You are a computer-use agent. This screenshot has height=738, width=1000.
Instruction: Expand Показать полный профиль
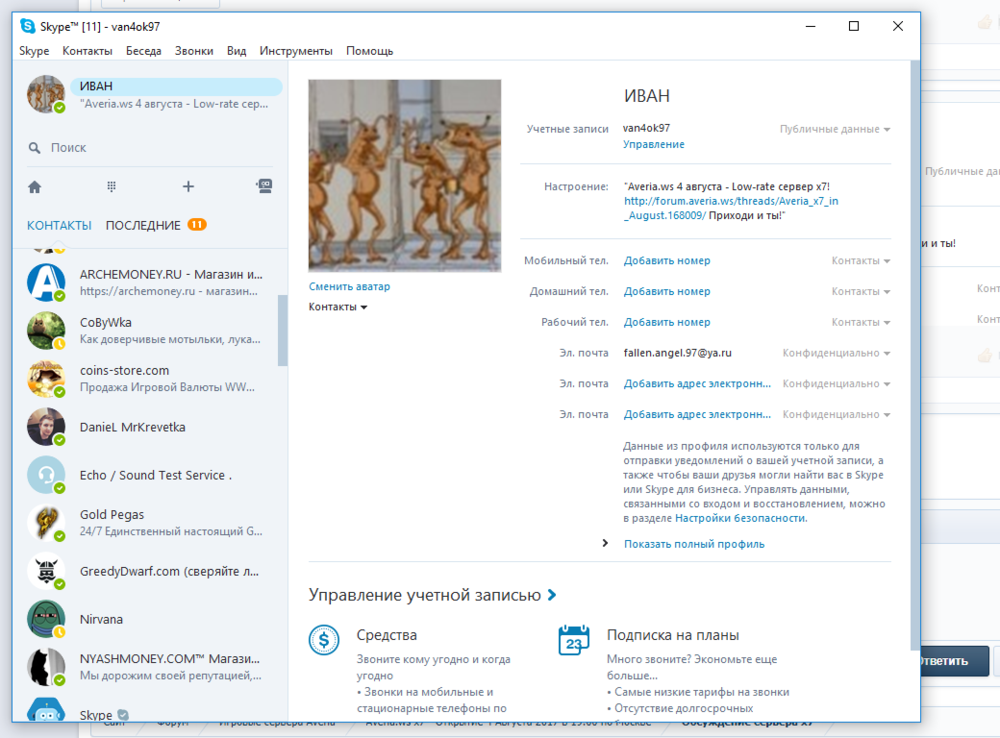(x=694, y=544)
